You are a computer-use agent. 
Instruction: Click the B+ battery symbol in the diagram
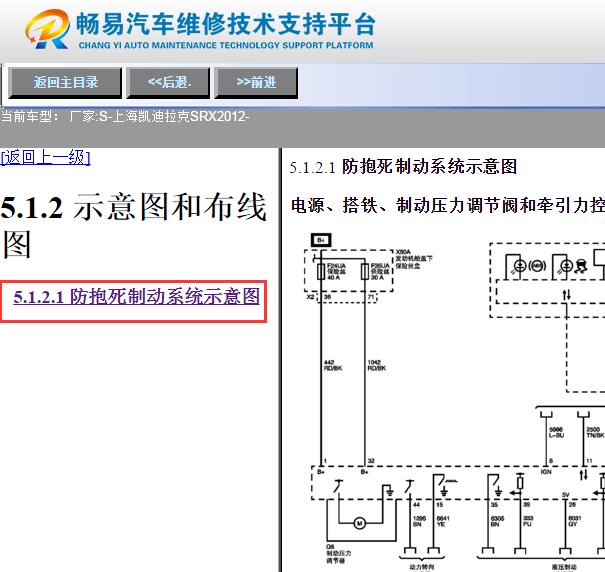(x=321, y=240)
